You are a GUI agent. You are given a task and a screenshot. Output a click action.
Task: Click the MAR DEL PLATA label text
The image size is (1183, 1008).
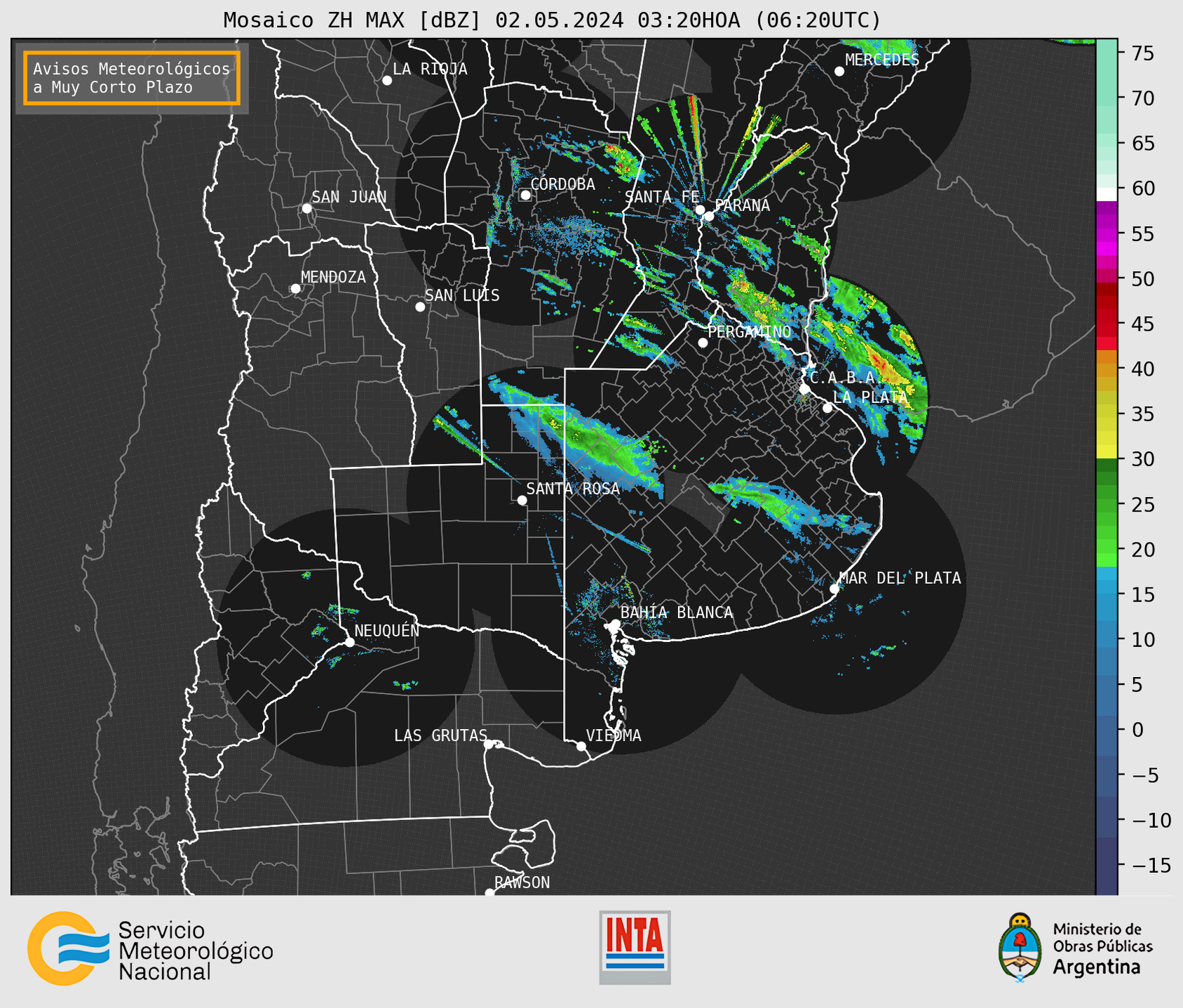900,578
